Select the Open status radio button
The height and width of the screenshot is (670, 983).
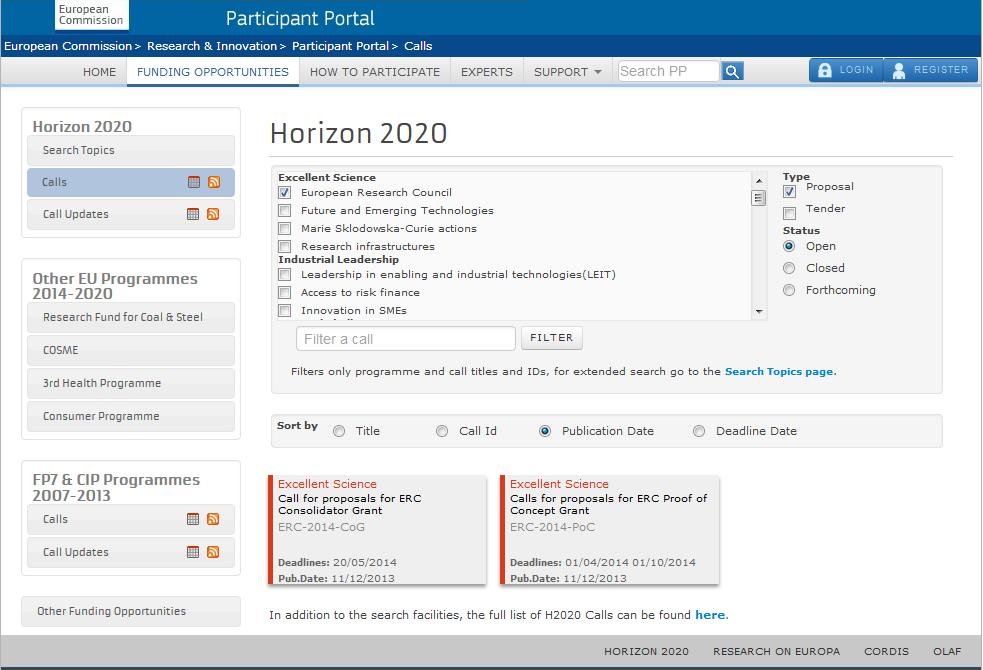789,246
